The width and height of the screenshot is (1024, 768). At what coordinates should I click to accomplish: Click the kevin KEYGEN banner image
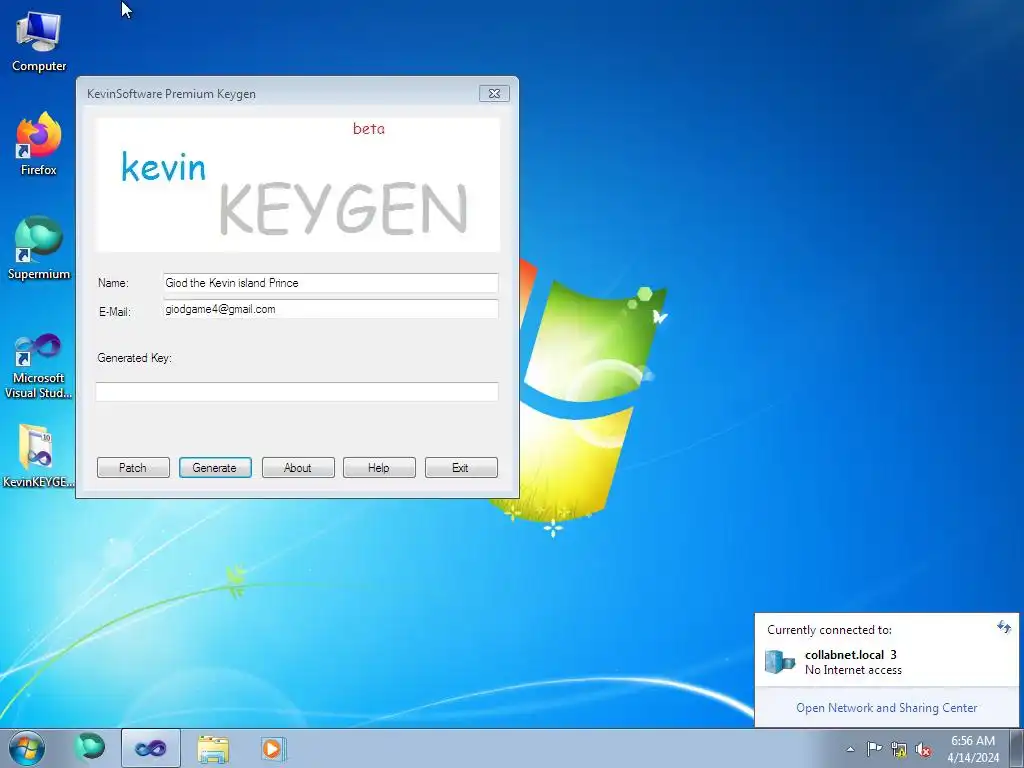coord(297,185)
